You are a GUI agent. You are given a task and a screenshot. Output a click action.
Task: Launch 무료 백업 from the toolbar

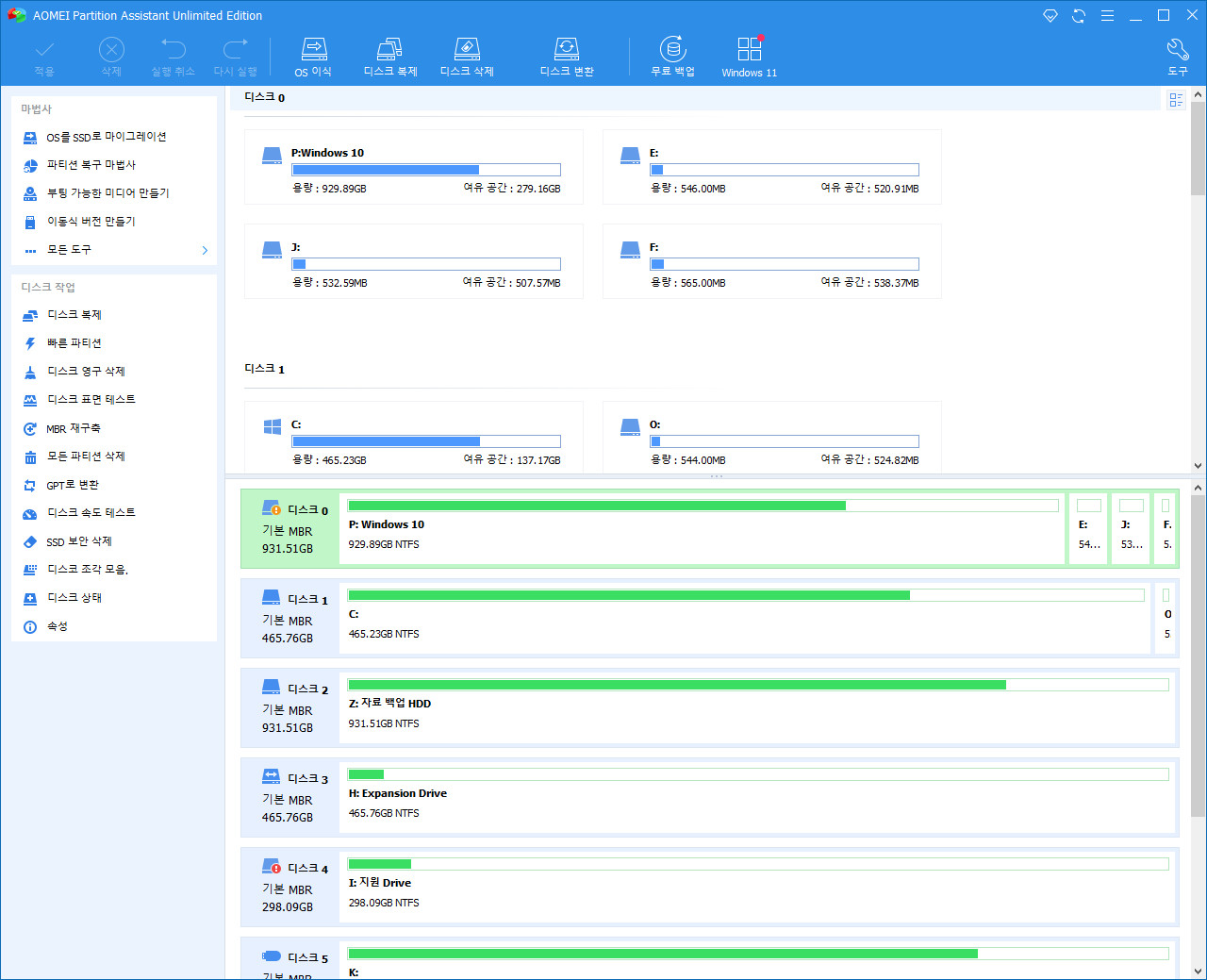[672, 57]
